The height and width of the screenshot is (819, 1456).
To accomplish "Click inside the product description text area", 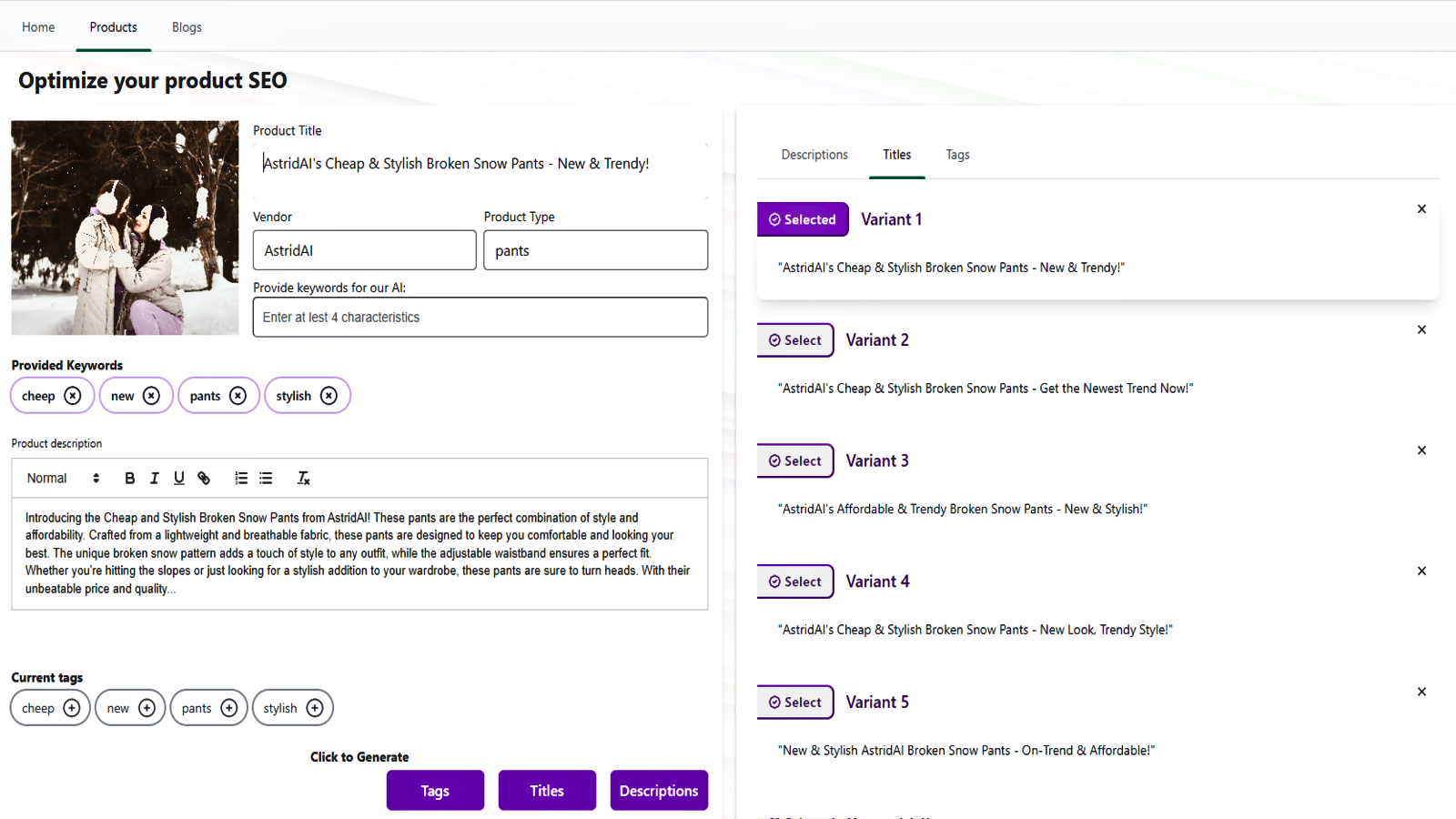I will point(359,553).
